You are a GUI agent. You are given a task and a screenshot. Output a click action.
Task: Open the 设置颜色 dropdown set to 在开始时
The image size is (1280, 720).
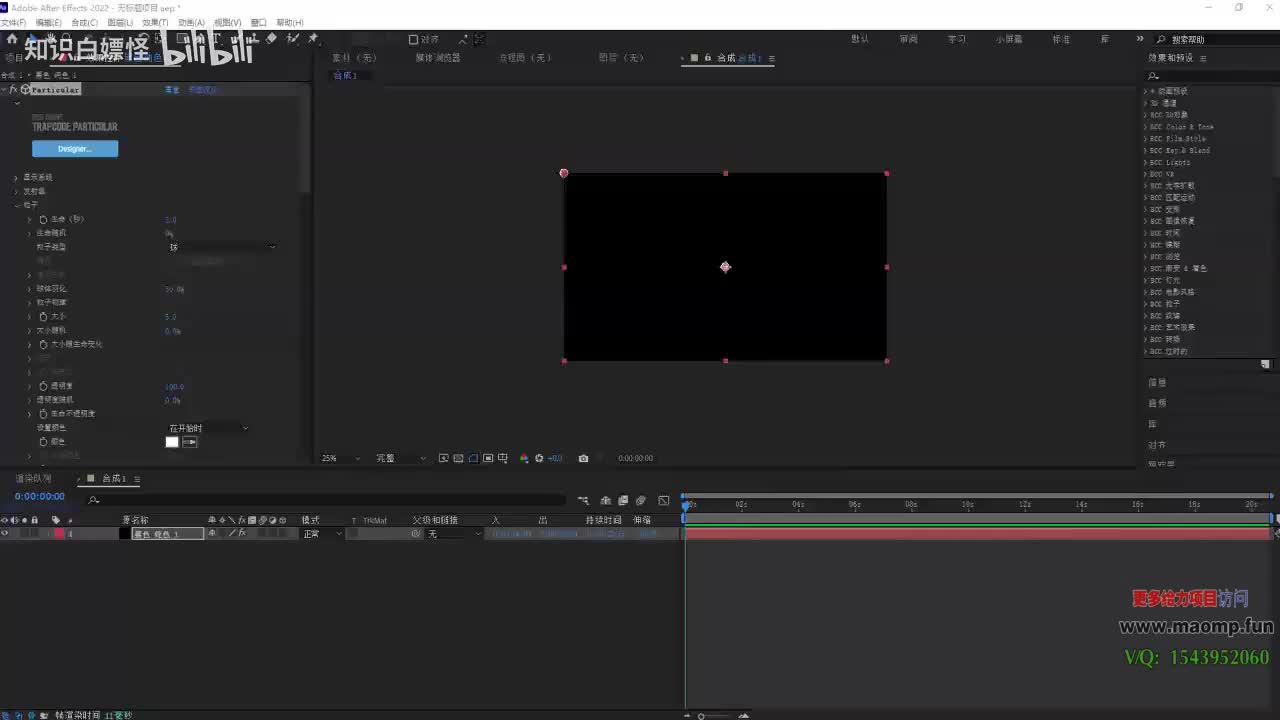[x=208, y=428]
